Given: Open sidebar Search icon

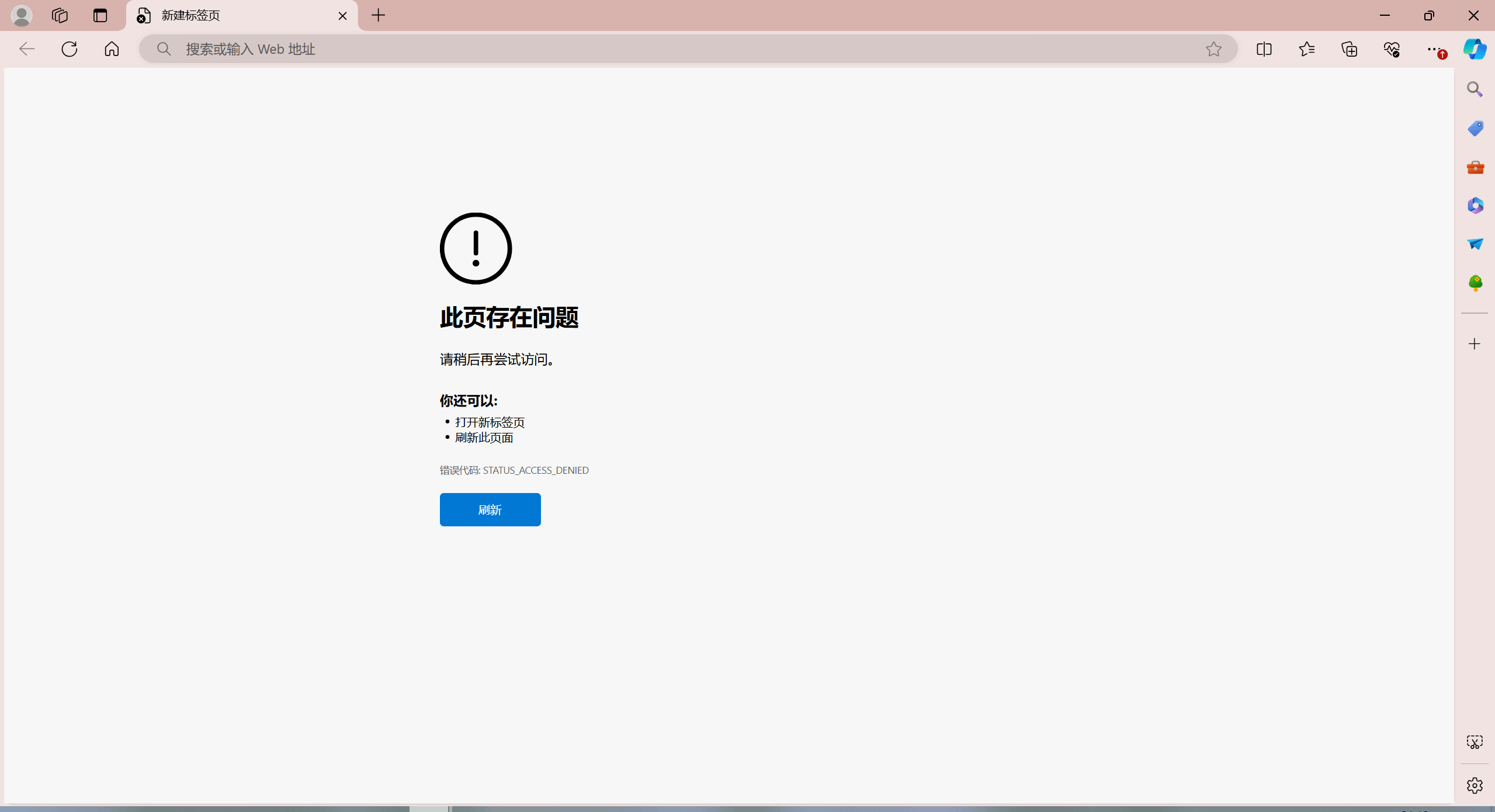Looking at the screenshot, I should [x=1475, y=89].
